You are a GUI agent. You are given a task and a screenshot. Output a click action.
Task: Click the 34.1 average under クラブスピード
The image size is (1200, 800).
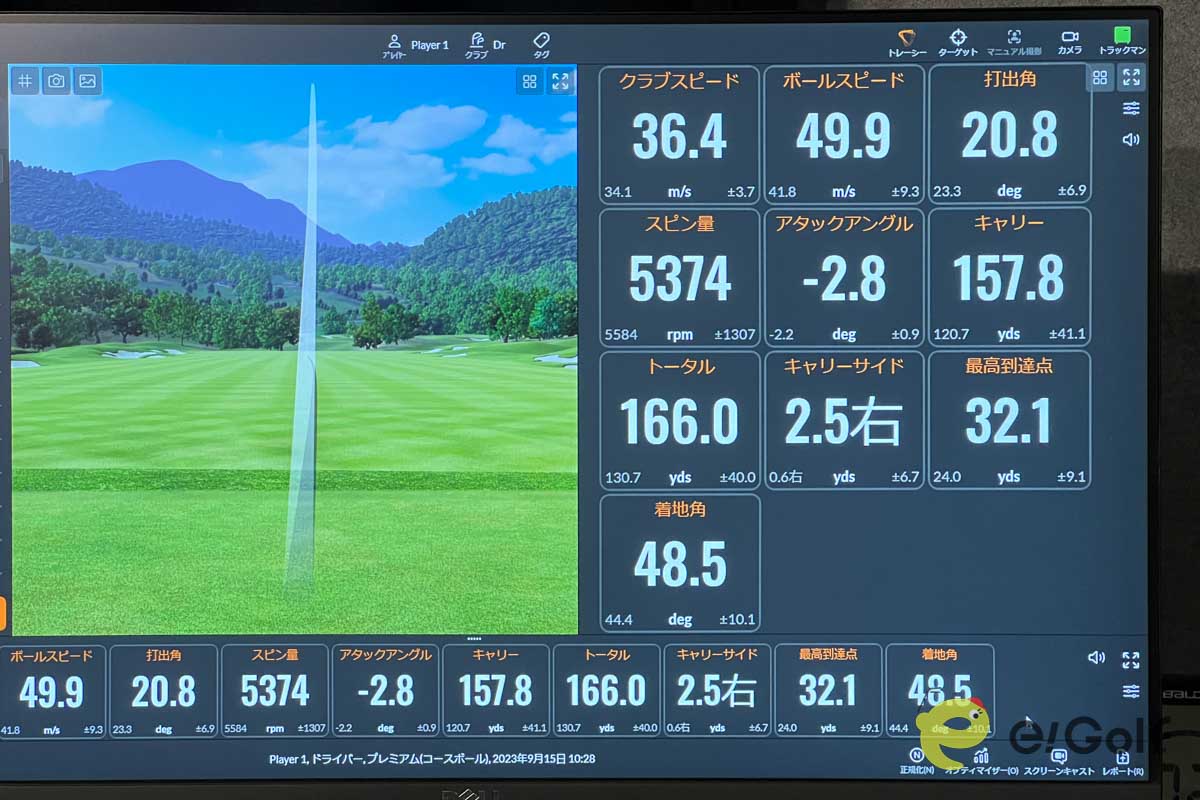pyautogui.click(x=618, y=192)
